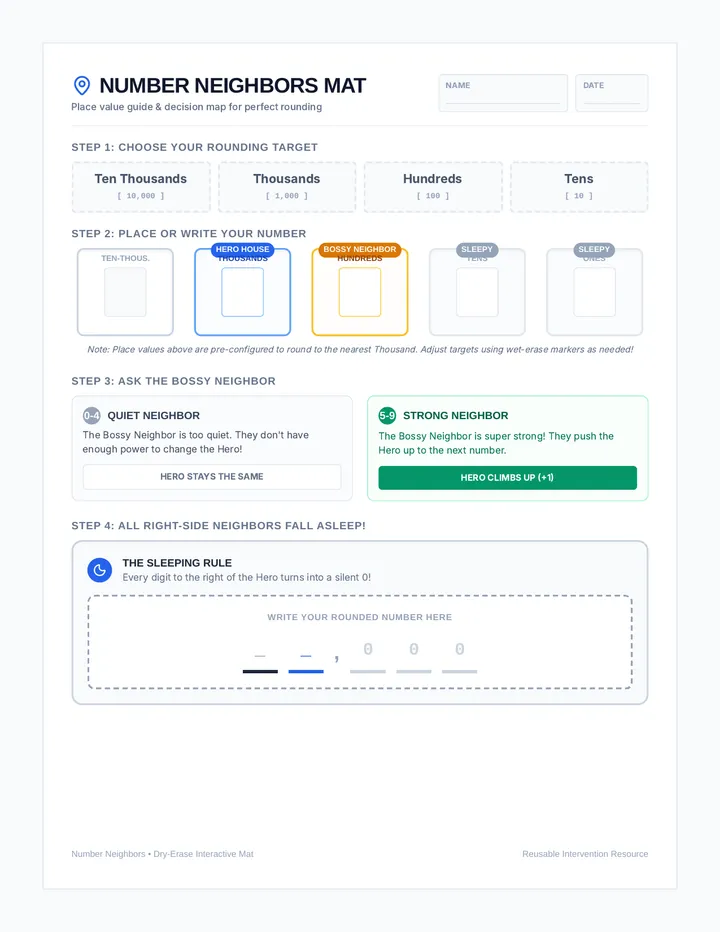Image resolution: width=720 pixels, height=932 pixels.
Task: Click the orange Bossy Neighbor badge
Action: click(x=360, y=250)
